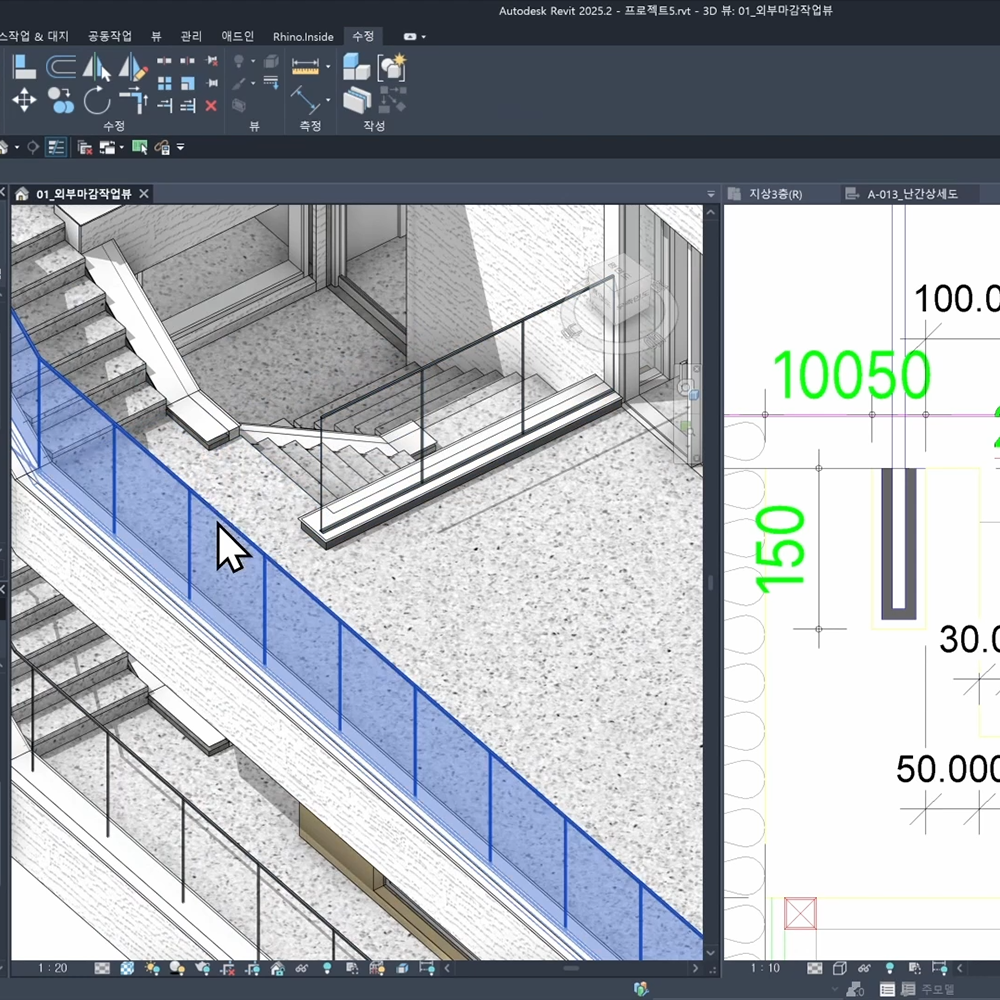
Task: Click the Array tool icon
Action: click(x=165, y=83)
